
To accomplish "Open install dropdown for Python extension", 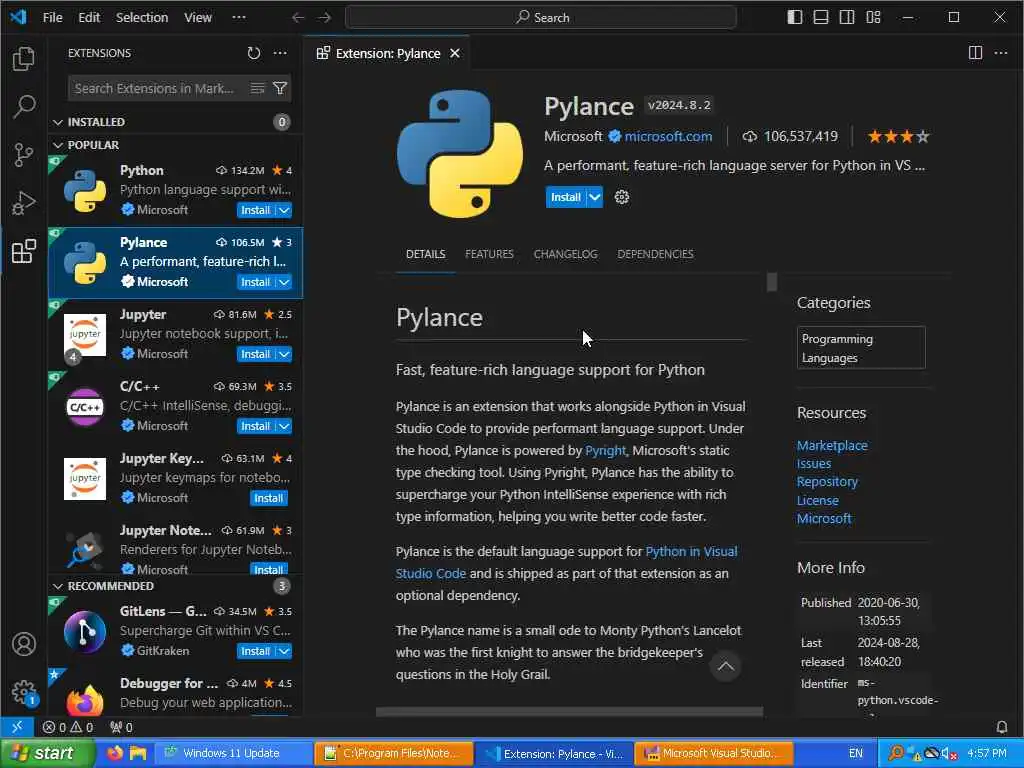I will [283, 210].
